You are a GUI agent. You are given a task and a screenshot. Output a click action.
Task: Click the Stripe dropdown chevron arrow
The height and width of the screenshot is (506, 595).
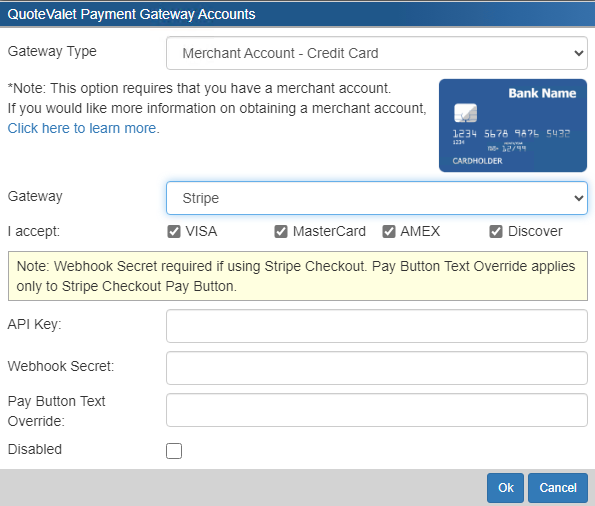pyautogui.click(x=578, y=198)
